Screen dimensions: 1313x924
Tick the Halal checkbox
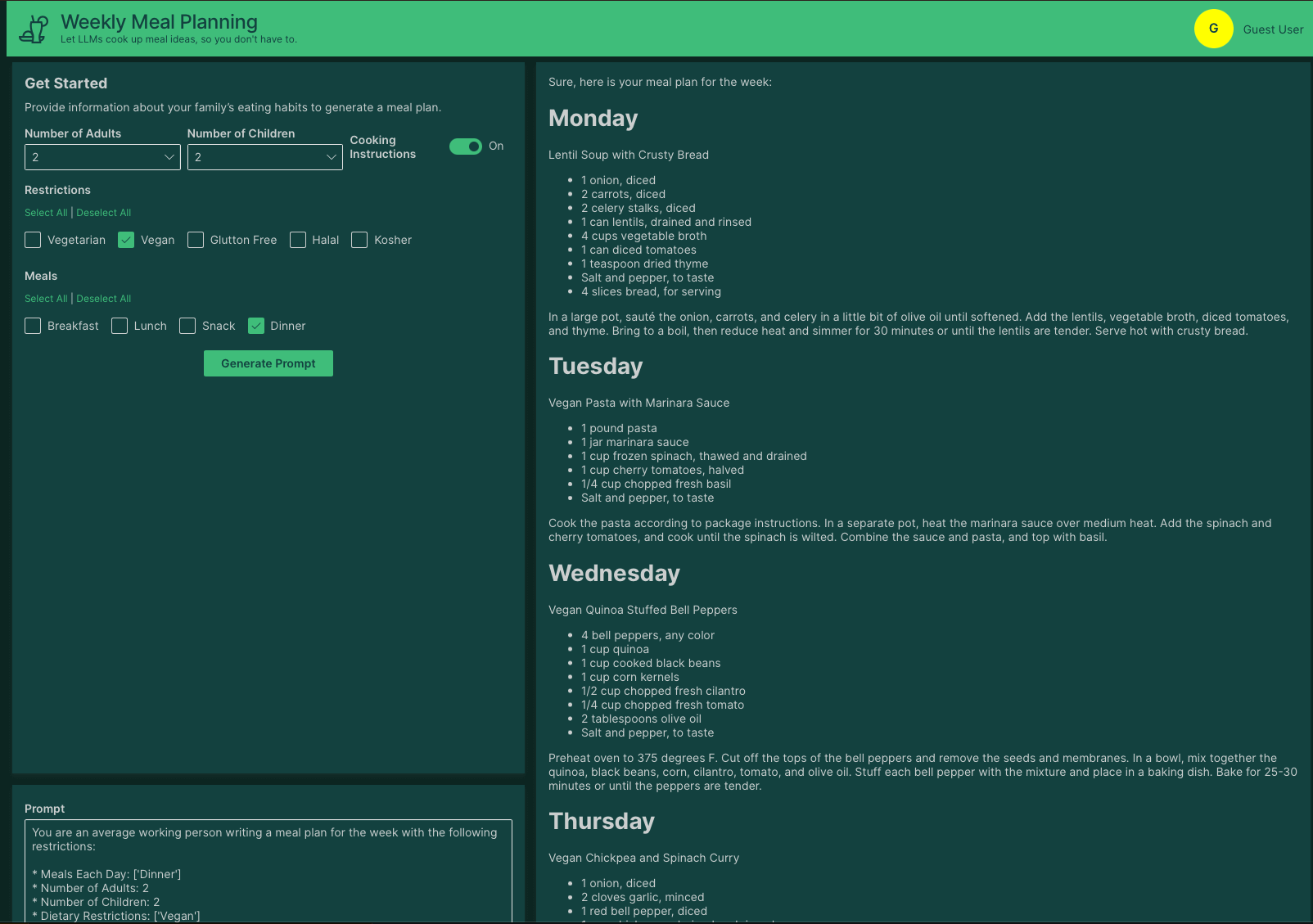coord(298,240)
